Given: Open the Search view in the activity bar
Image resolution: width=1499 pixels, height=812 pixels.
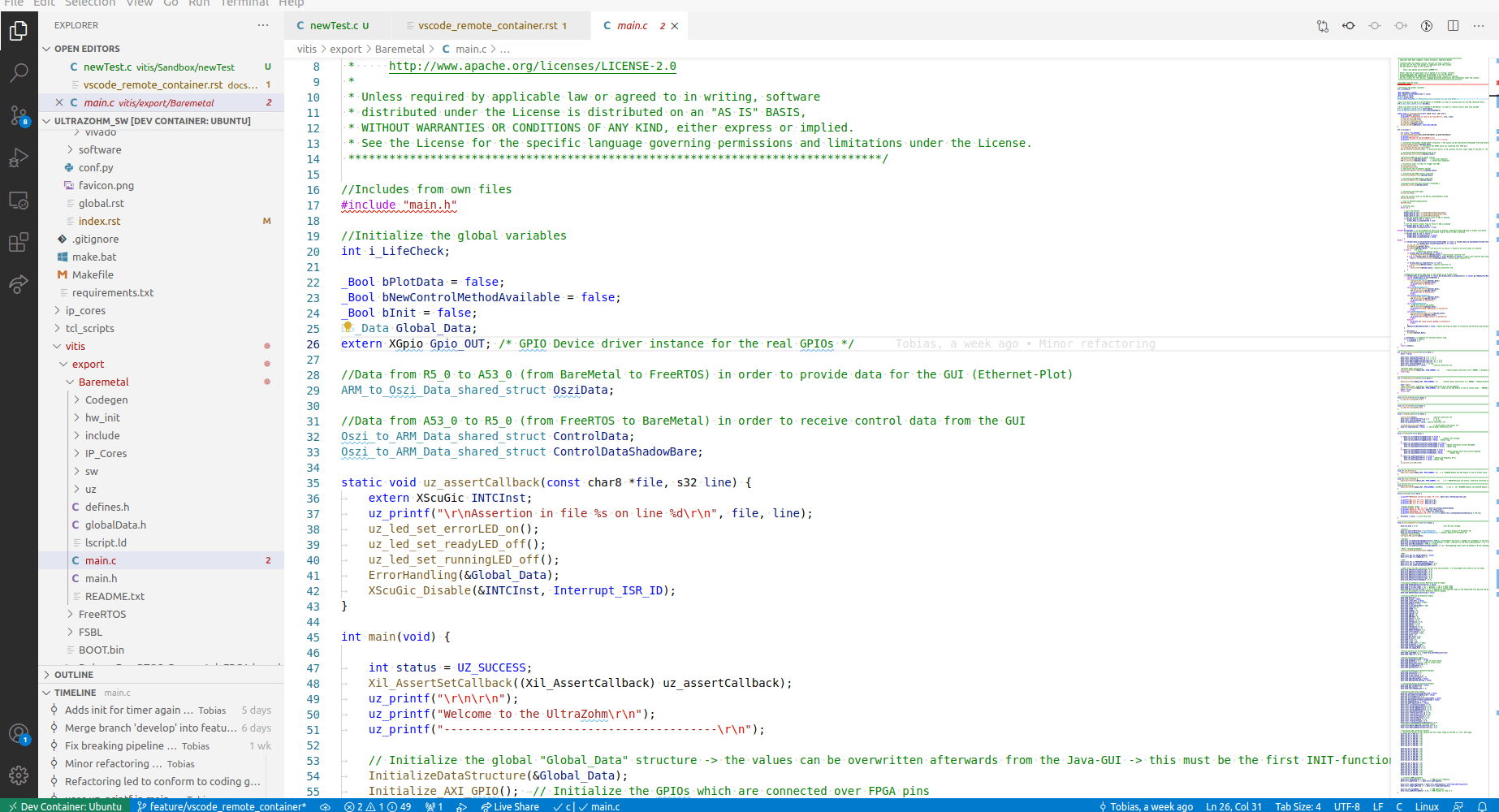Looking at the screenshot, I should coord(19,72).
